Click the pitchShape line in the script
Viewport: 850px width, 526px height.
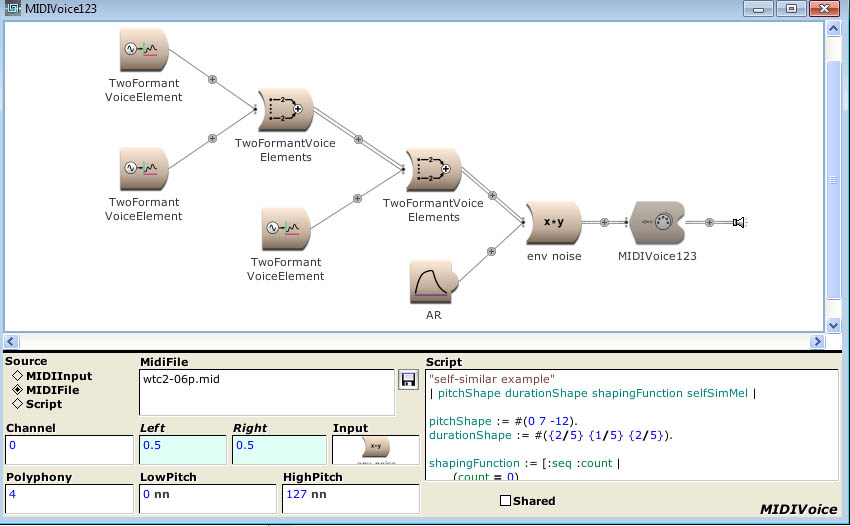(503, 421)
